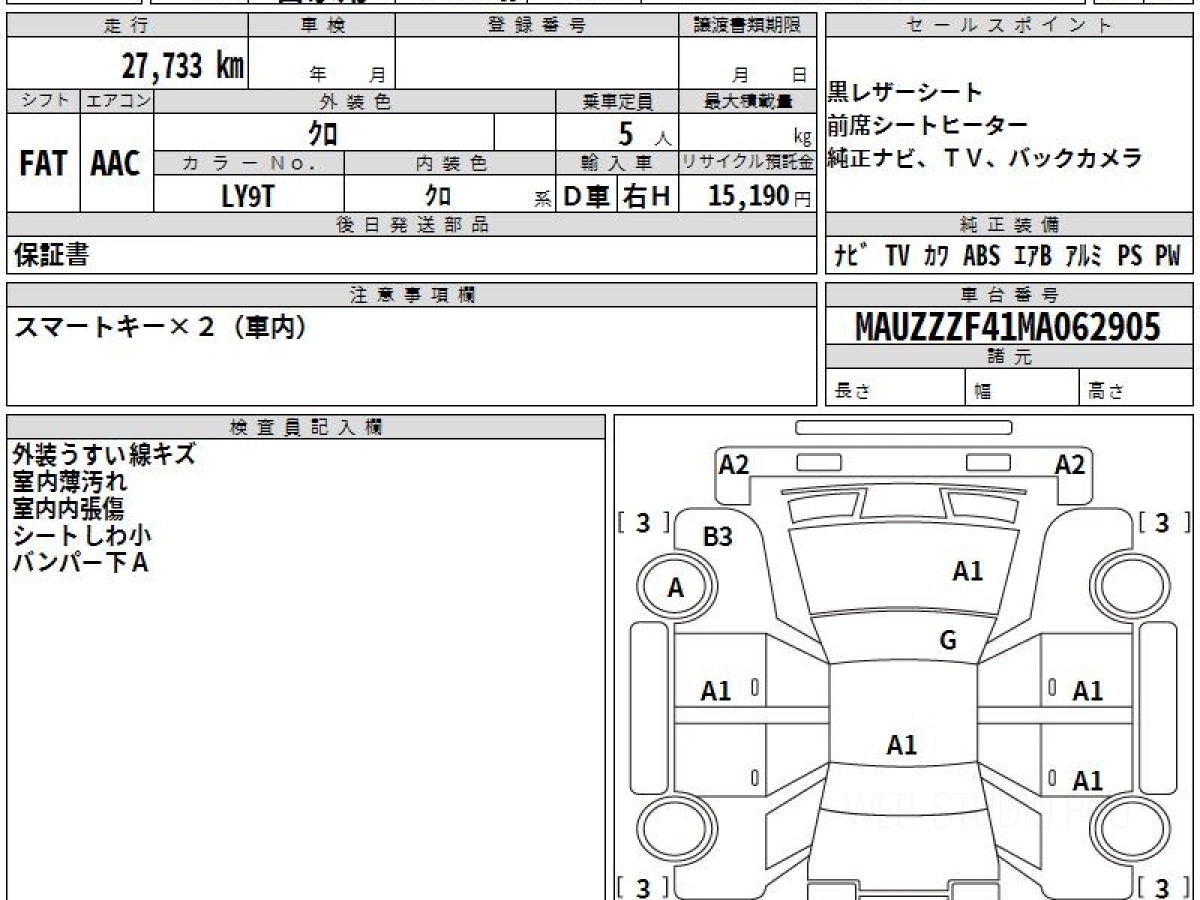Select the 注意事項欄 header

(x=412, y=295)
